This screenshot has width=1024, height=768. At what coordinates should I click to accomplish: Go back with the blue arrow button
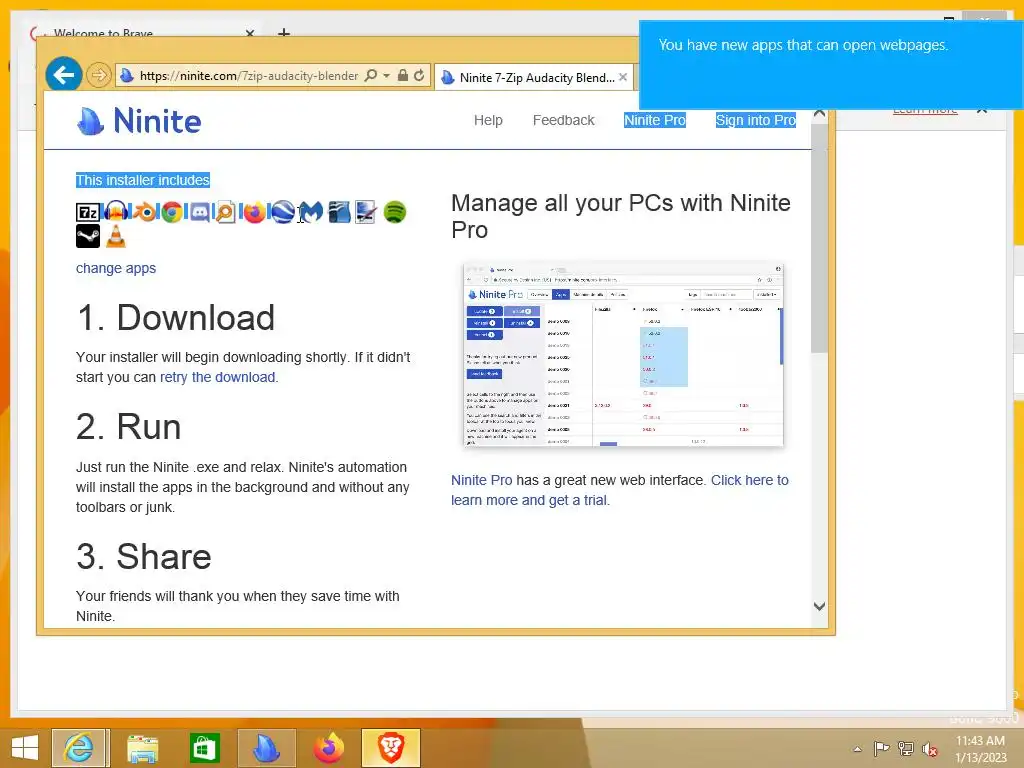pyautogui.click(x=64, y=75)
